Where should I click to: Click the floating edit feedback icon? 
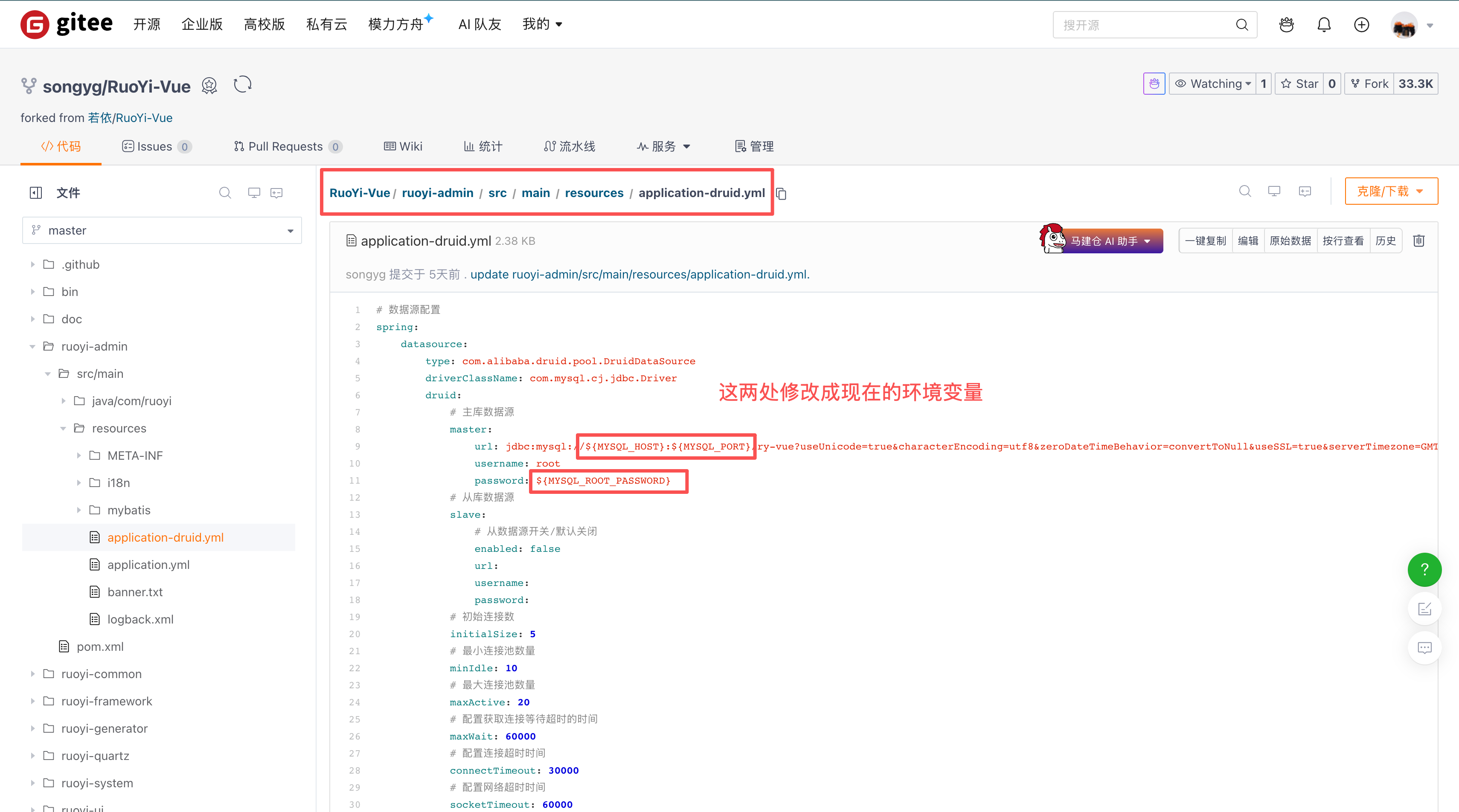pyautogui.click(x=1424, y=609)
